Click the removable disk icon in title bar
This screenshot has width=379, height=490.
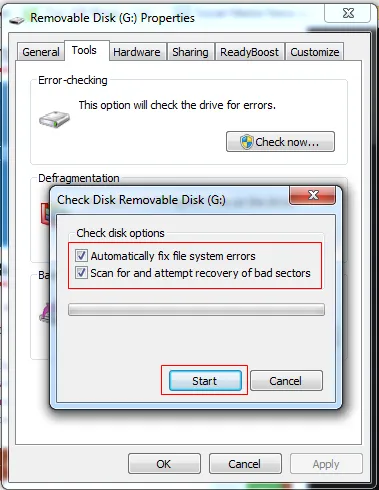point(16,20)
